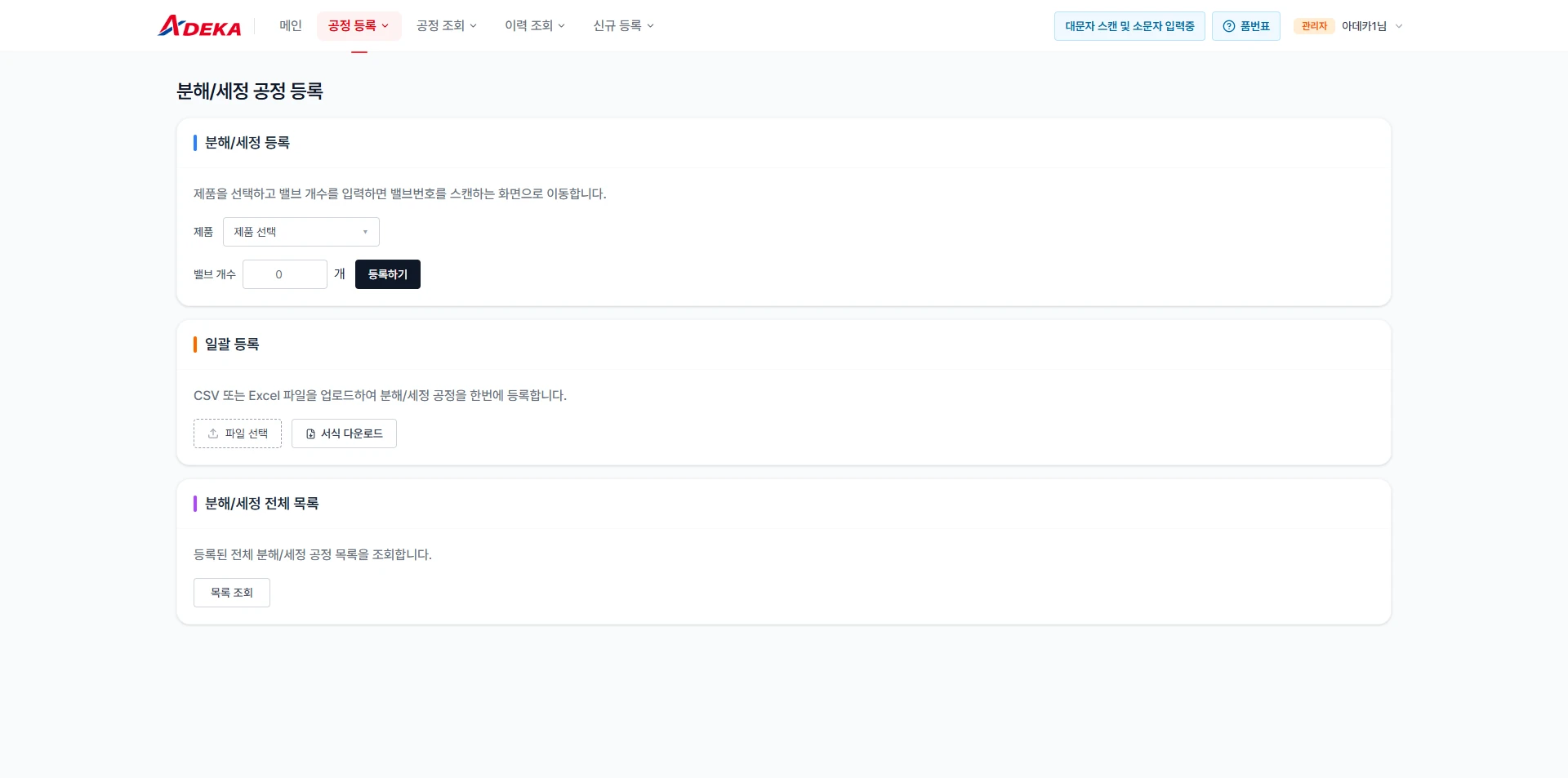The image size is (1568, 778).
Task: Click the 목록 조회 button
Action: tap(232, 593)
